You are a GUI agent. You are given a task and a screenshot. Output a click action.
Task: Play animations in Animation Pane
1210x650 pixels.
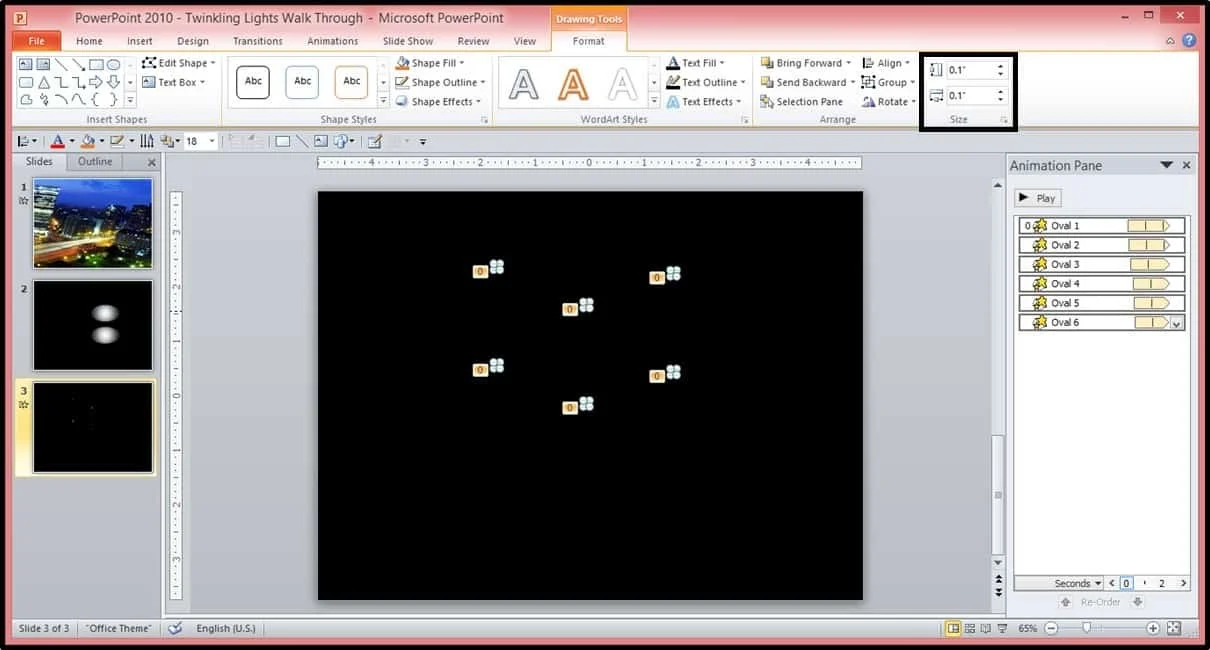[x=1037, y=198]
